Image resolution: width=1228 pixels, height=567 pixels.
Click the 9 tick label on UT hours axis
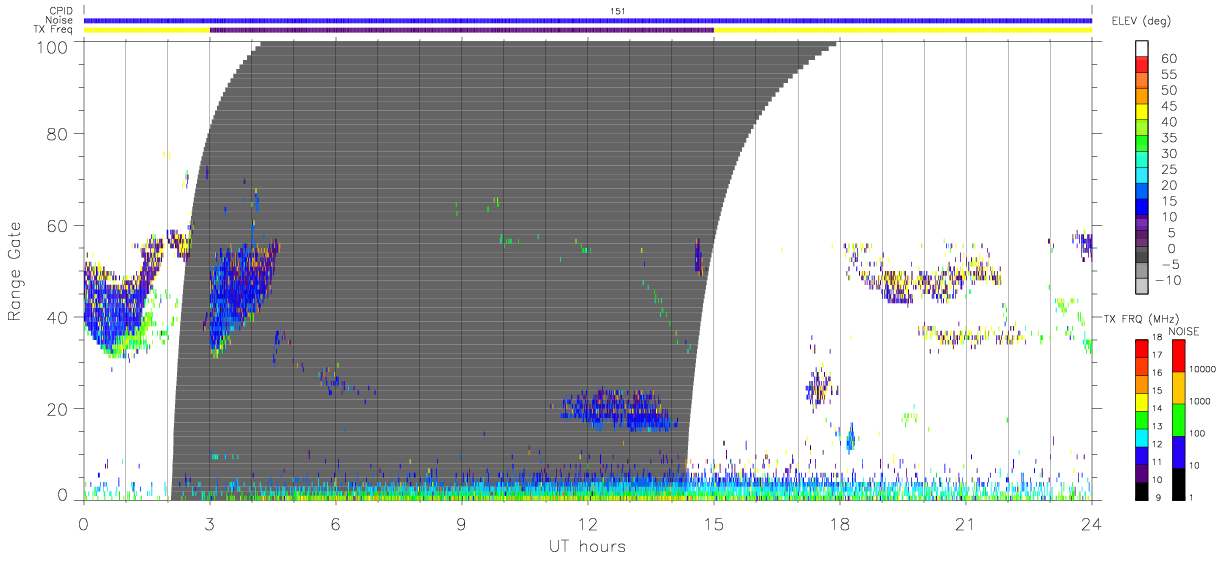(x=461, y=523)
